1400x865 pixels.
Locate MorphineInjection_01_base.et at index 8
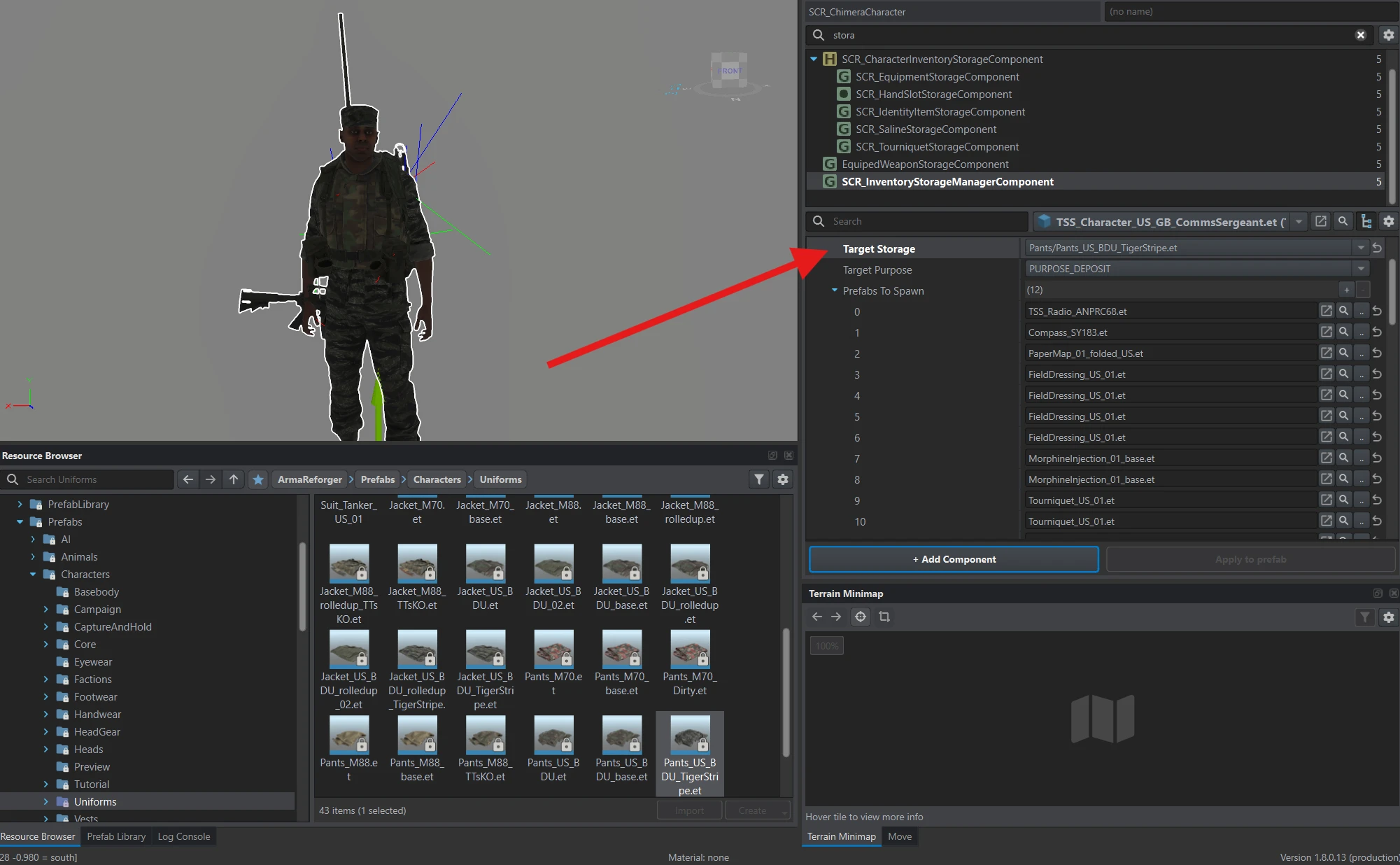click(x=1343, y=479)
